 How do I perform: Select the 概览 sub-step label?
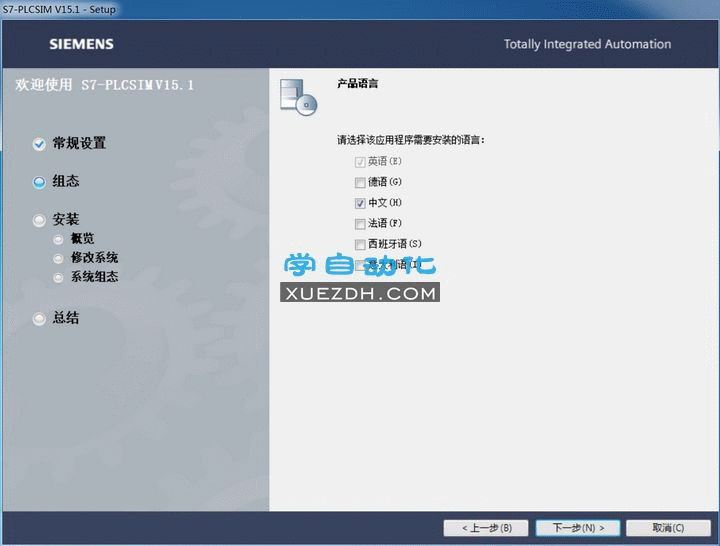[x=83, y=238]
